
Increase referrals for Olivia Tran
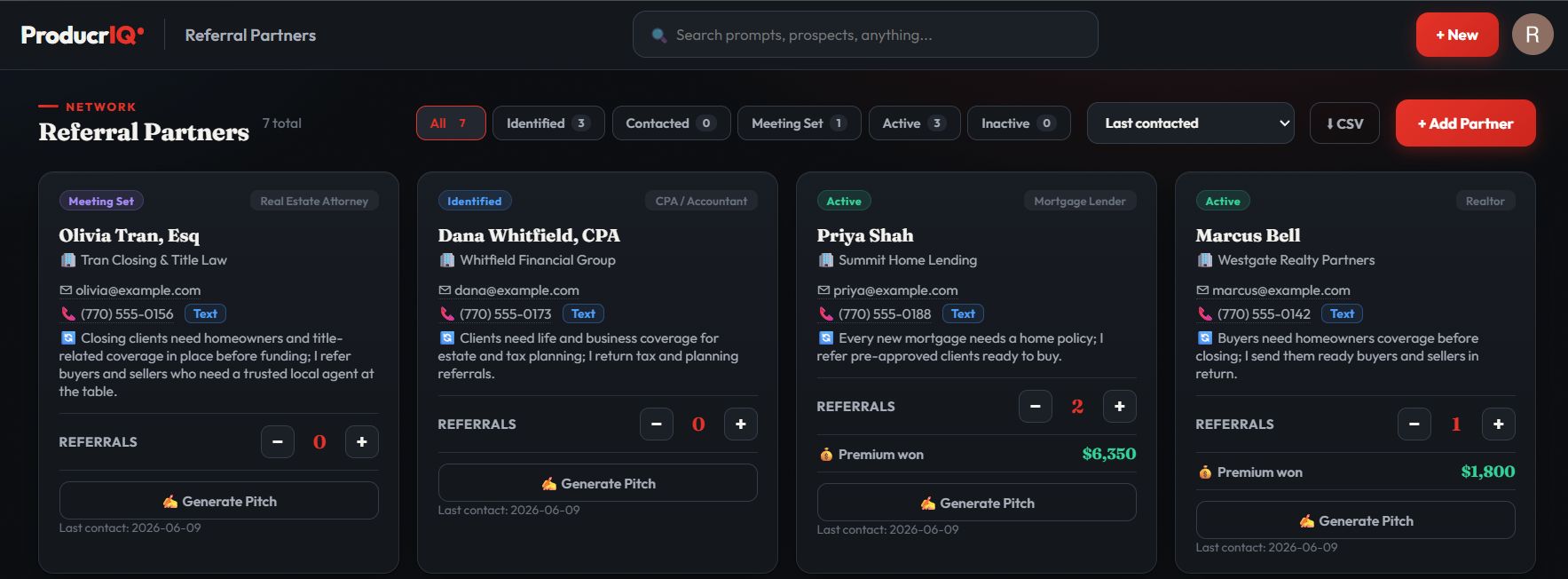362,441
